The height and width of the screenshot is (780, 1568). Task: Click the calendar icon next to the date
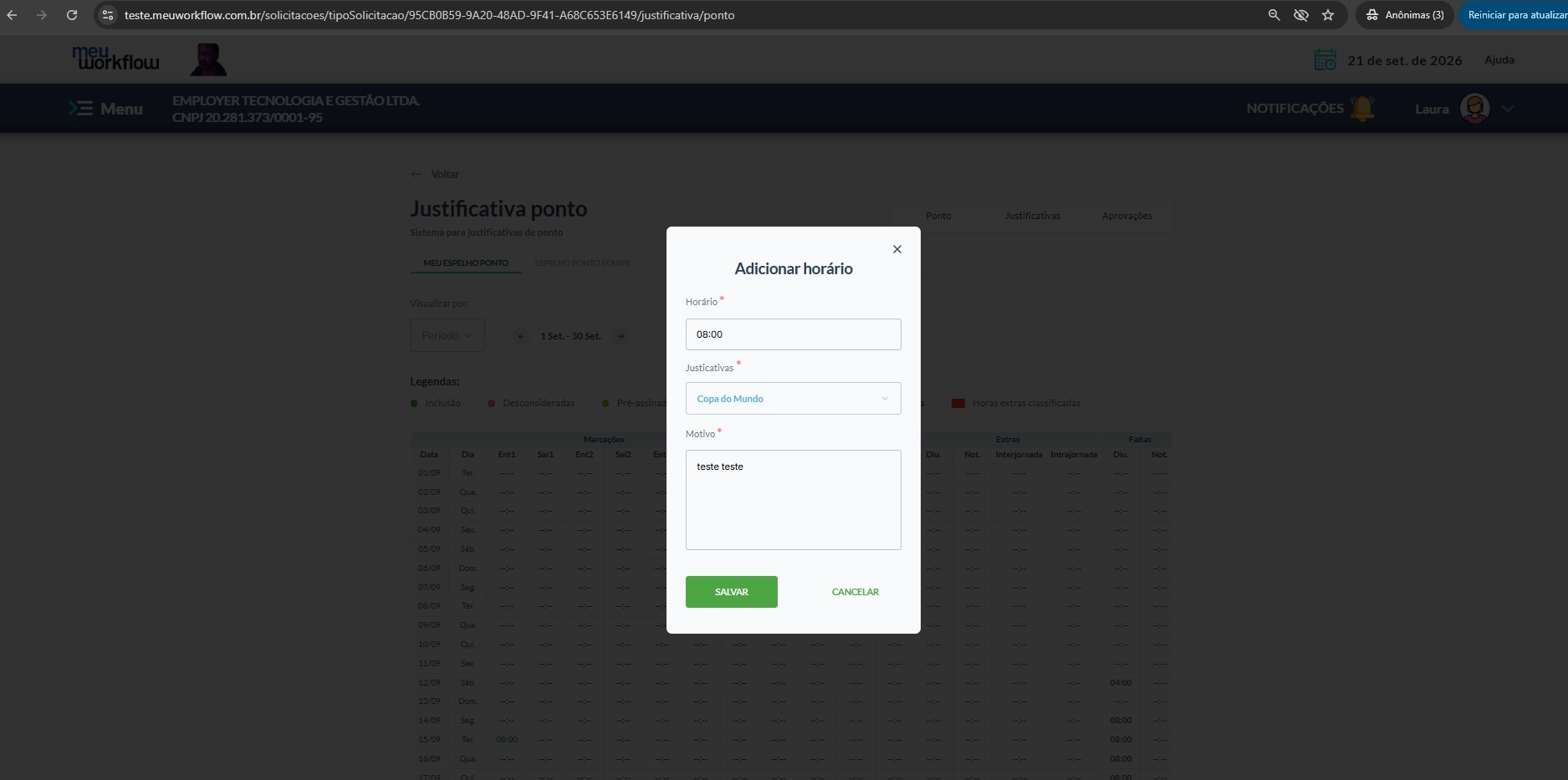[x=1325, y=60]
